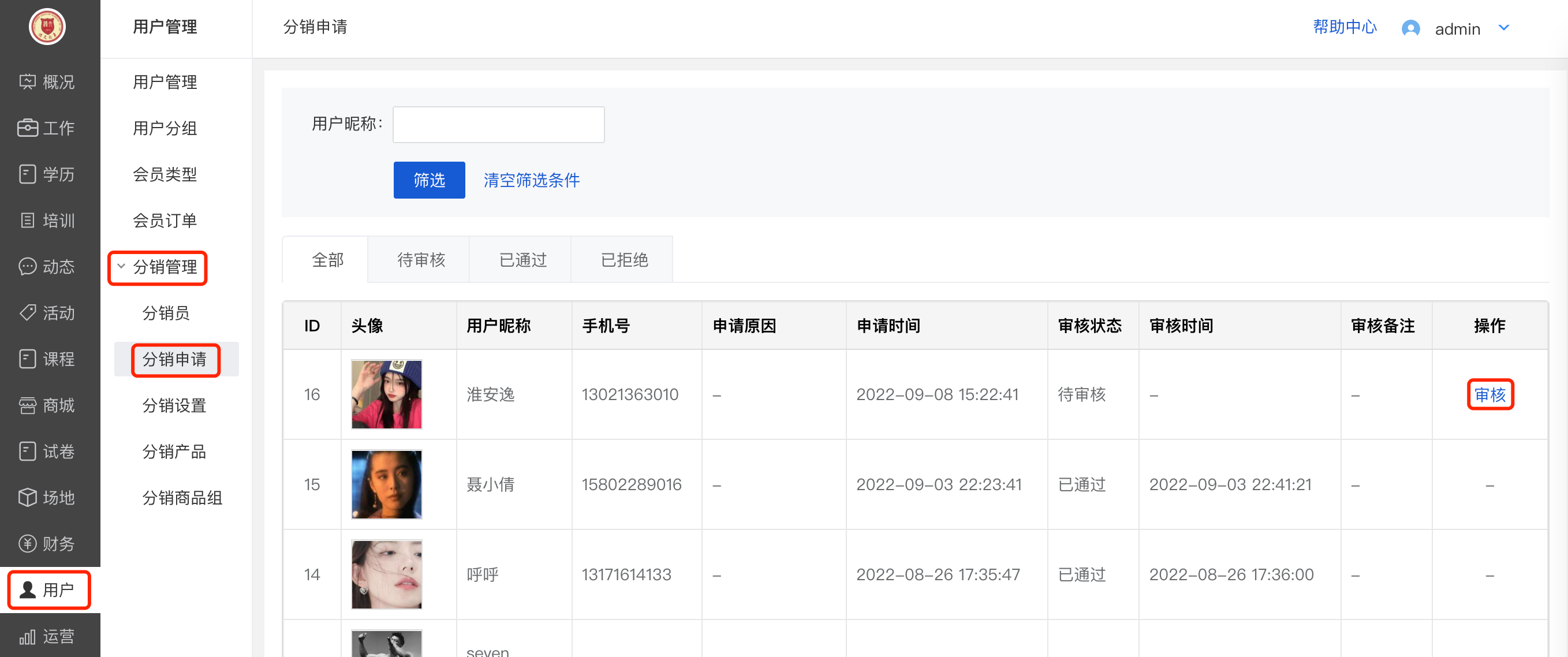Open the 试卷 sidebar icon
The width and height of the screenshot is (1568, 657).
coord(27,451)
